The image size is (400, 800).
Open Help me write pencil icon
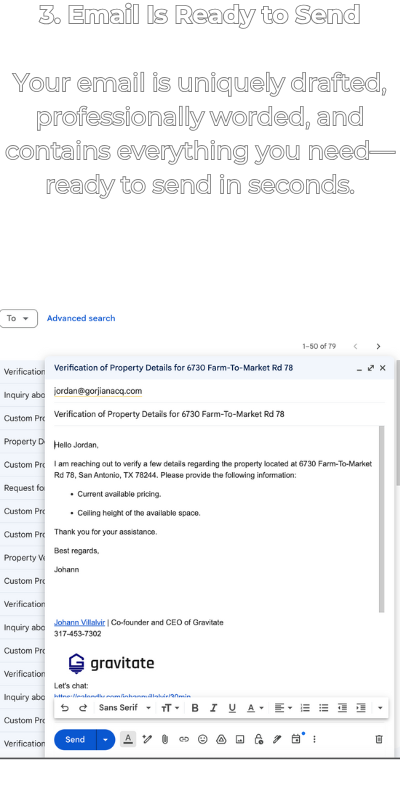coord(147,739)
